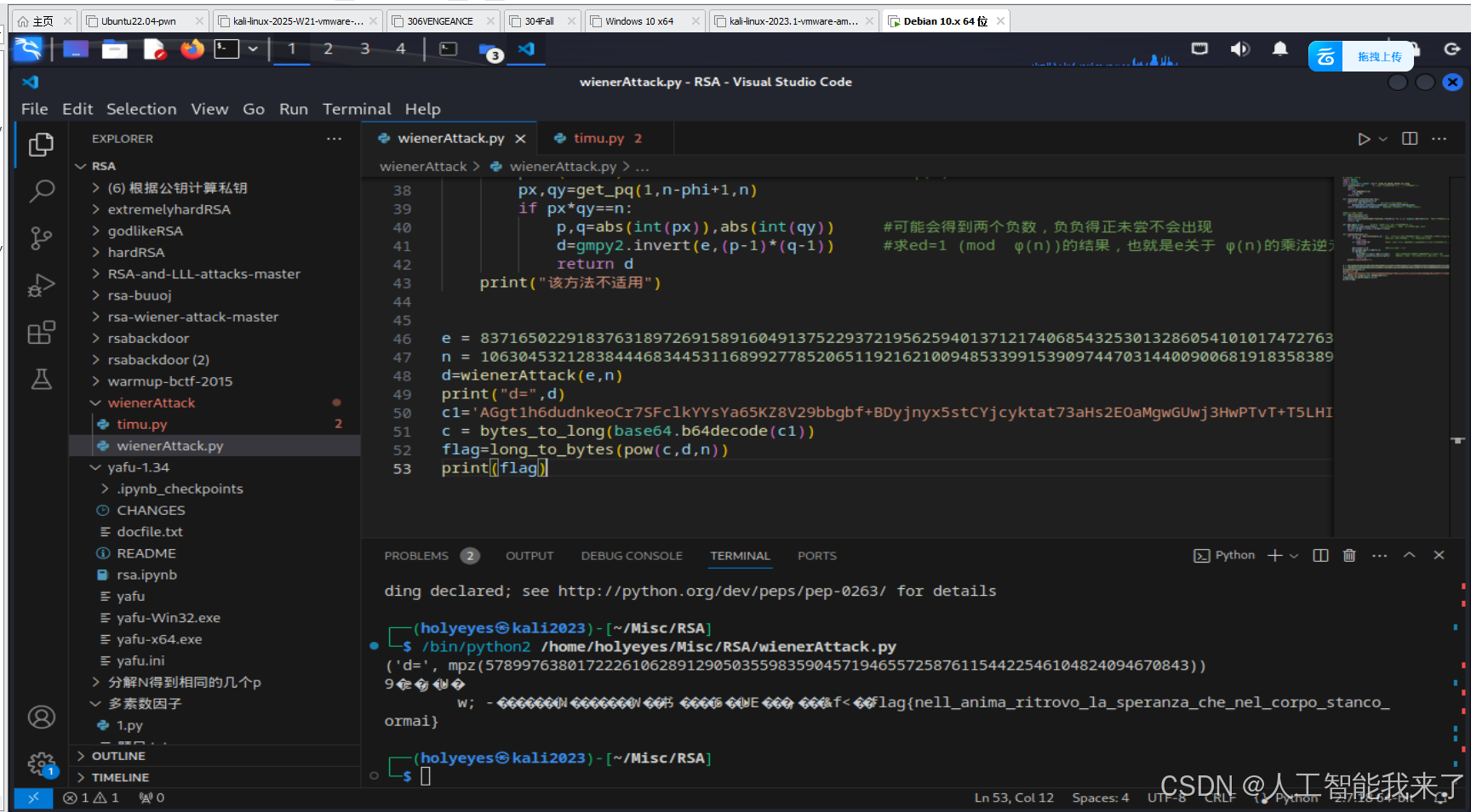Close the terminal panel
Viewport: 1471px width, 812px height.
coord(1439,555)
